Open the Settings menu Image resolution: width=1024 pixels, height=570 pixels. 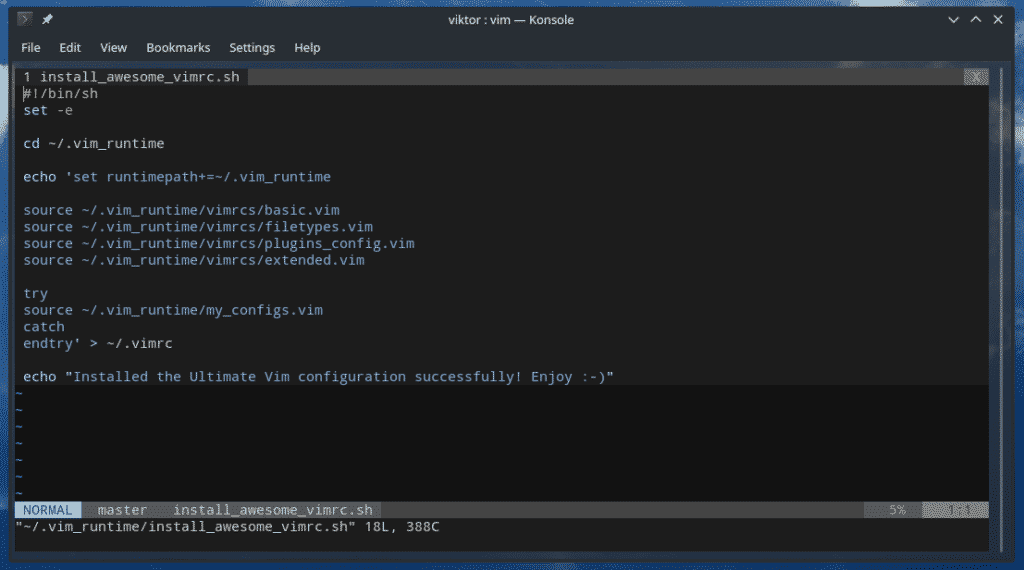(x=252, y=48)
